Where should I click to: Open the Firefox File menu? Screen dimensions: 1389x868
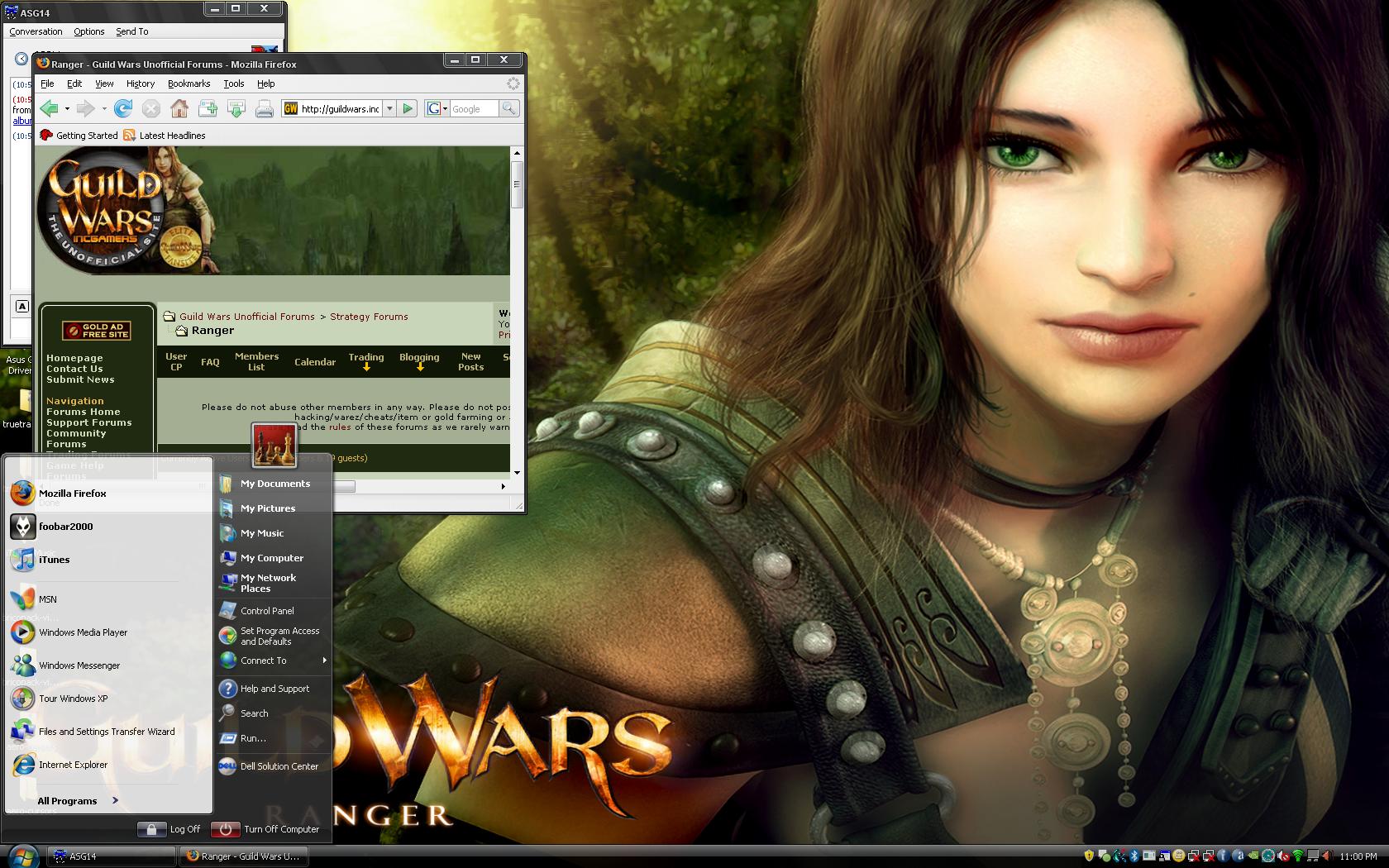(x=47, y=83)
